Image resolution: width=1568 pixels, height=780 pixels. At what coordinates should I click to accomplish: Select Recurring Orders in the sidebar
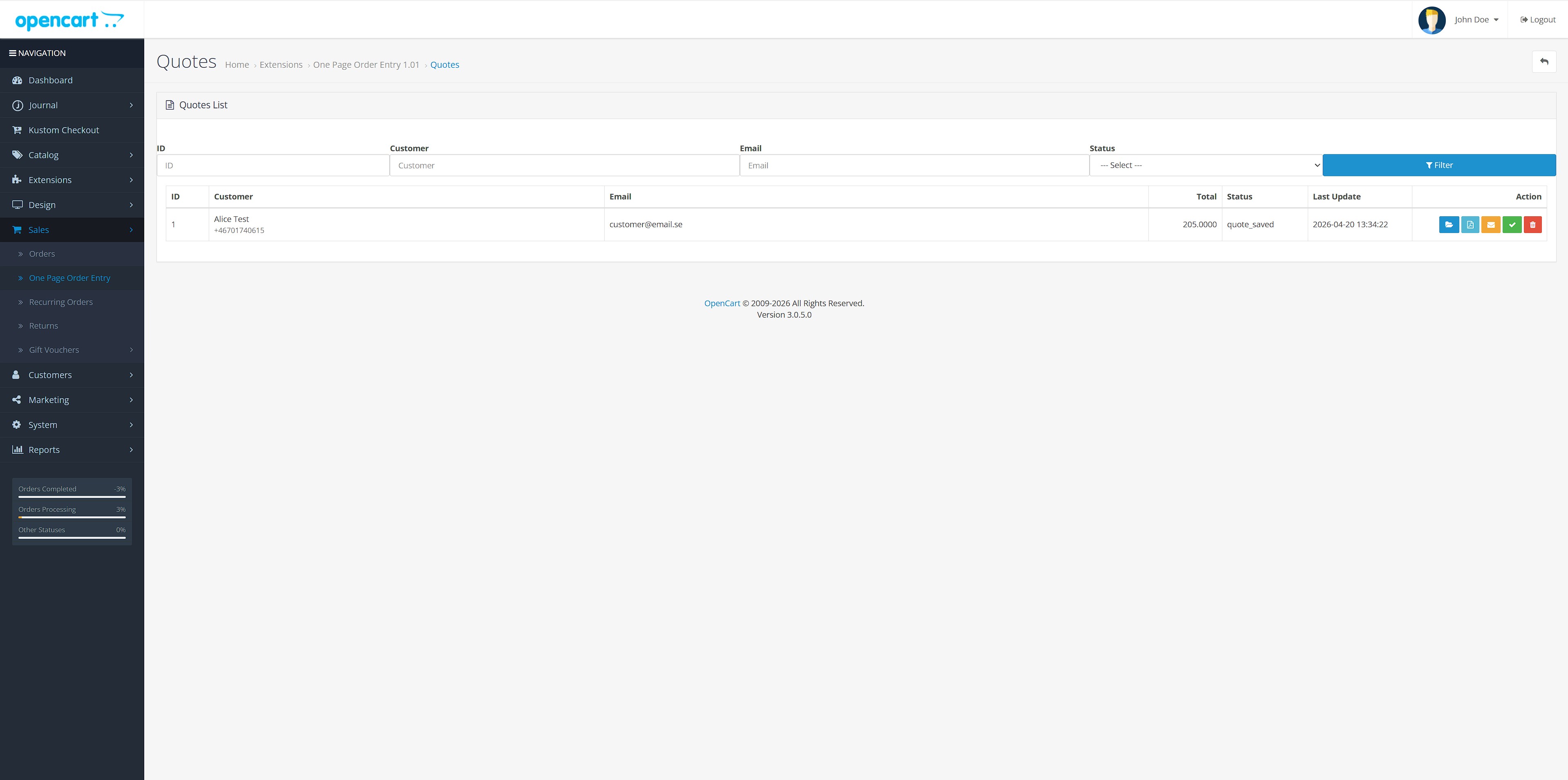61,301
